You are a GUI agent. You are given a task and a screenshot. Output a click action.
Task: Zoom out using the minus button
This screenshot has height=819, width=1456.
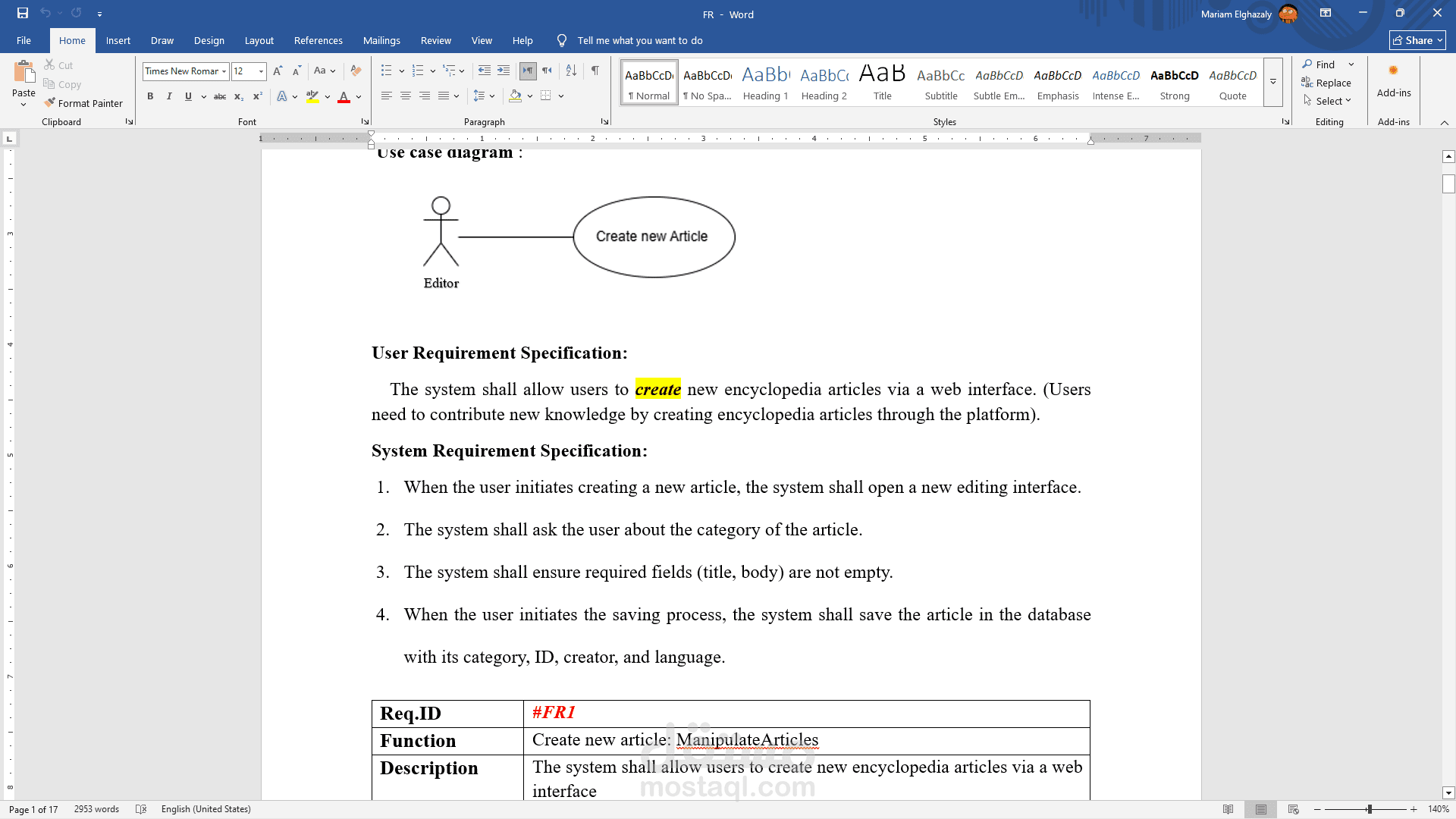pos(1317,809)
